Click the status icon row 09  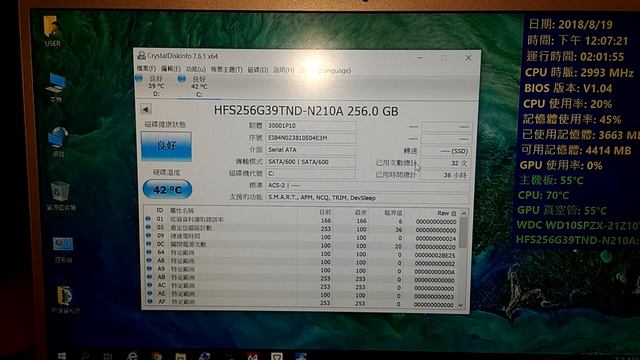(148, 236)
